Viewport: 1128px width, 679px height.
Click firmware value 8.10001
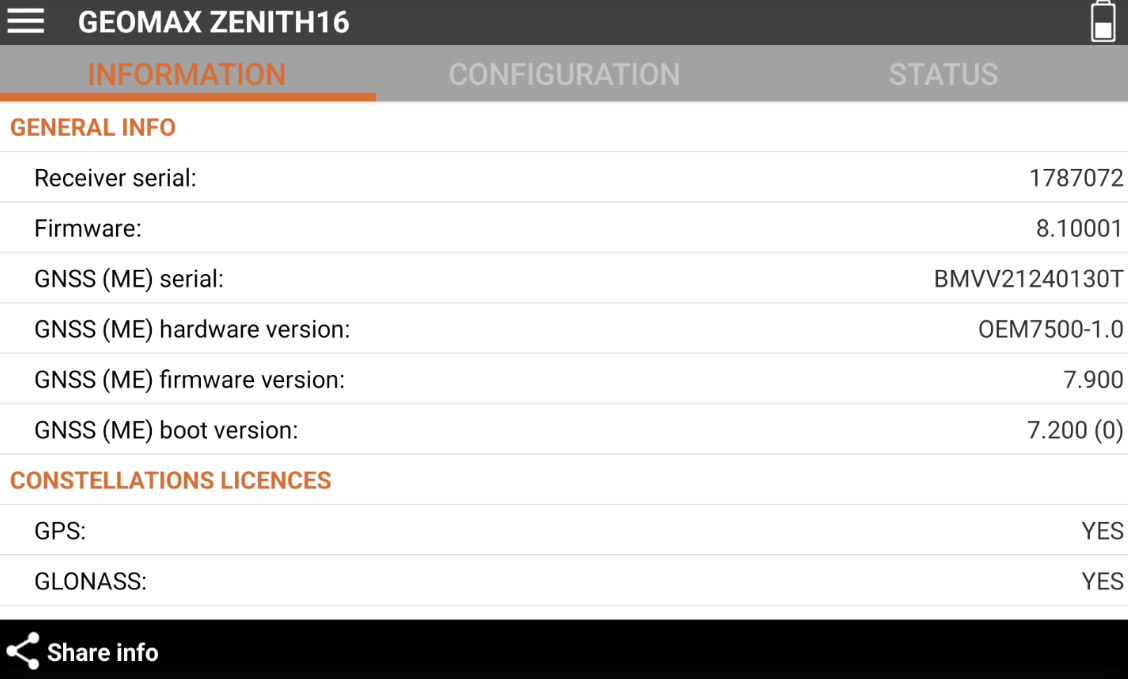click(x=1079, y=229)
